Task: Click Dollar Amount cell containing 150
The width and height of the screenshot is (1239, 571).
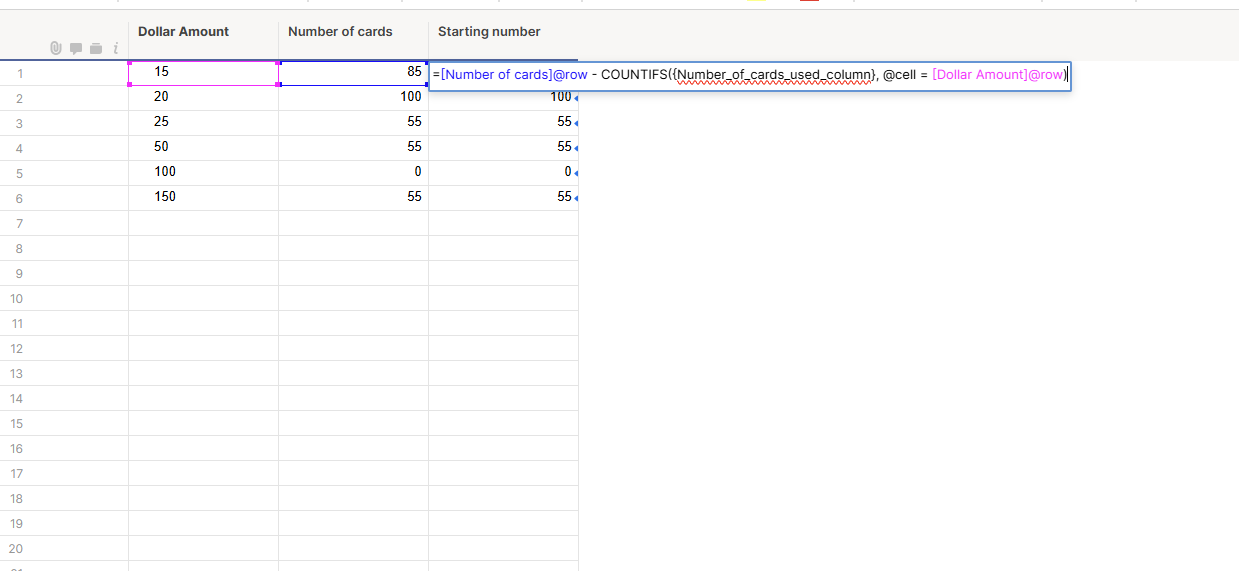Action: pyautogui.click(x=203, y=198)
